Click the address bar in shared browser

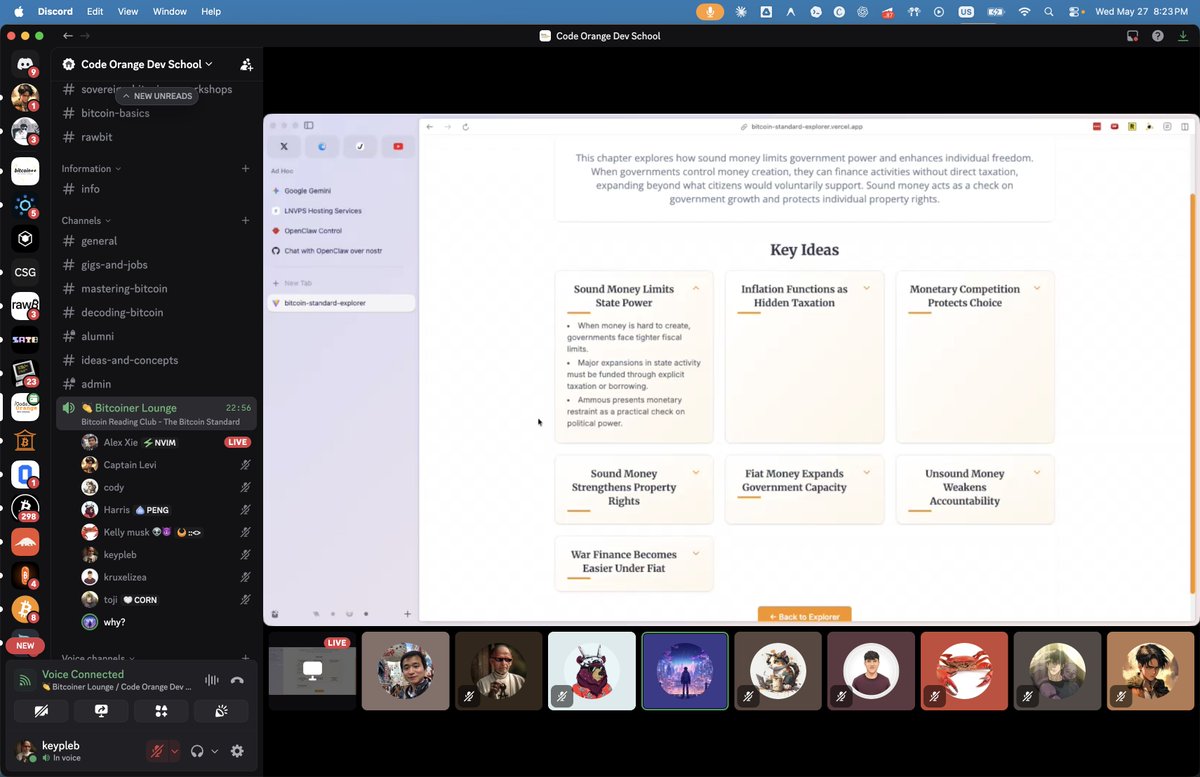pos(800,127)
